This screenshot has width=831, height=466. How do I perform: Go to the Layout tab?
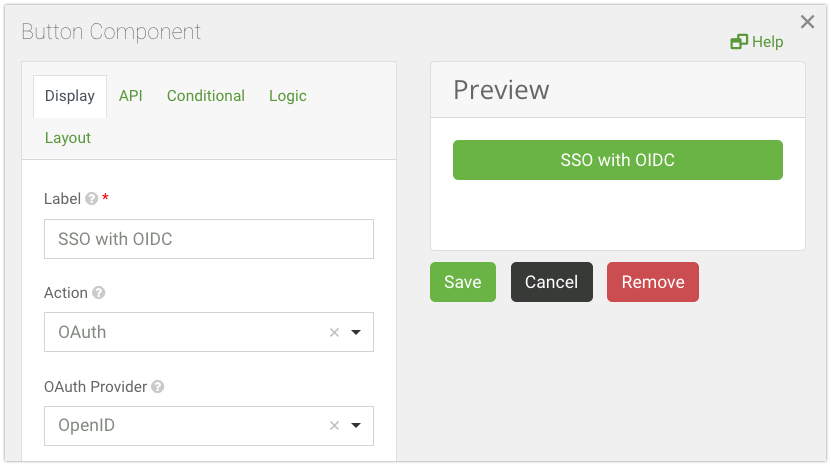68,138
